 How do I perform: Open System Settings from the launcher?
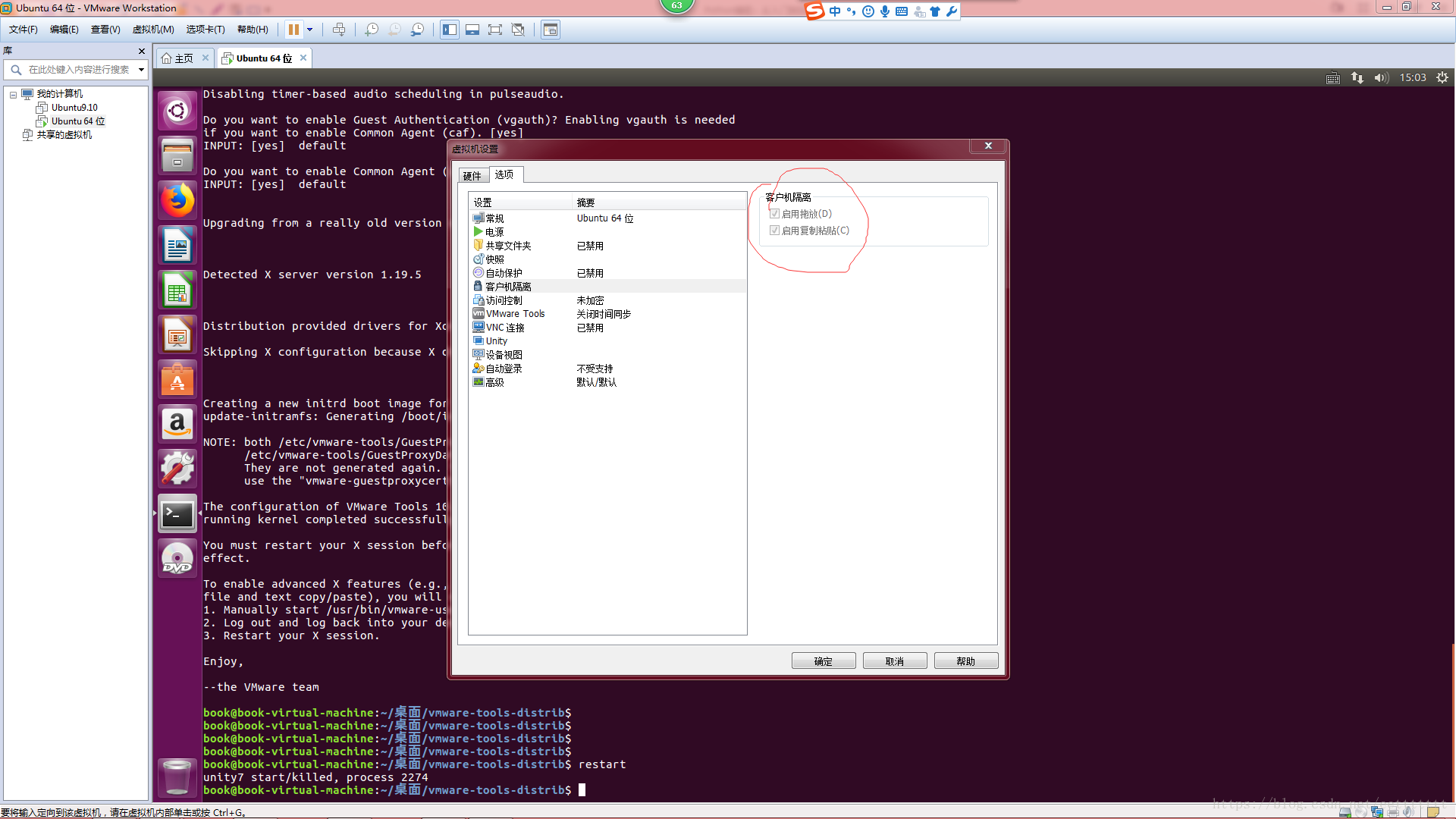coord(177,469)
